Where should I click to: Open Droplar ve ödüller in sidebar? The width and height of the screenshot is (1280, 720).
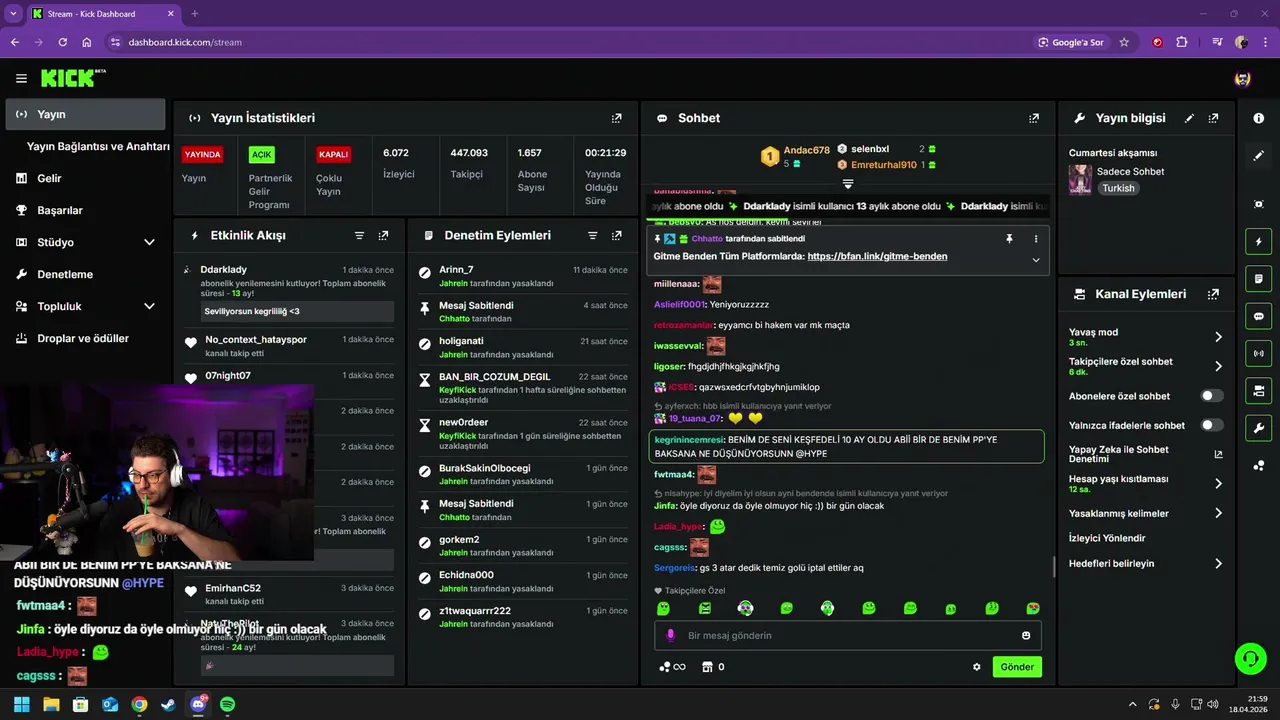[85, 338]
